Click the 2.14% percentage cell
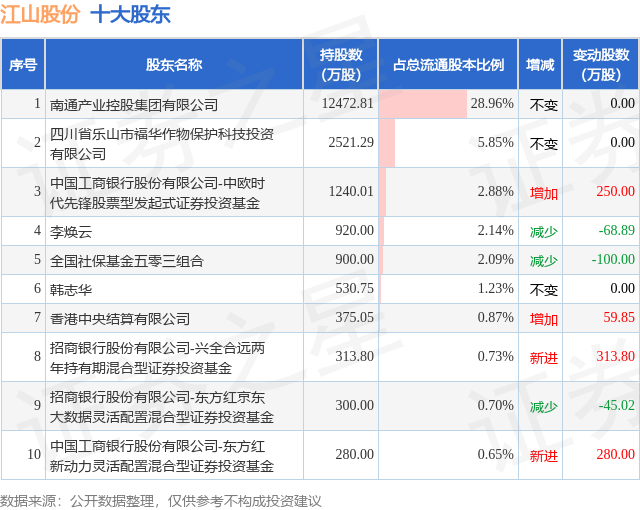The image size is (640, 510). tap(448, 231)
